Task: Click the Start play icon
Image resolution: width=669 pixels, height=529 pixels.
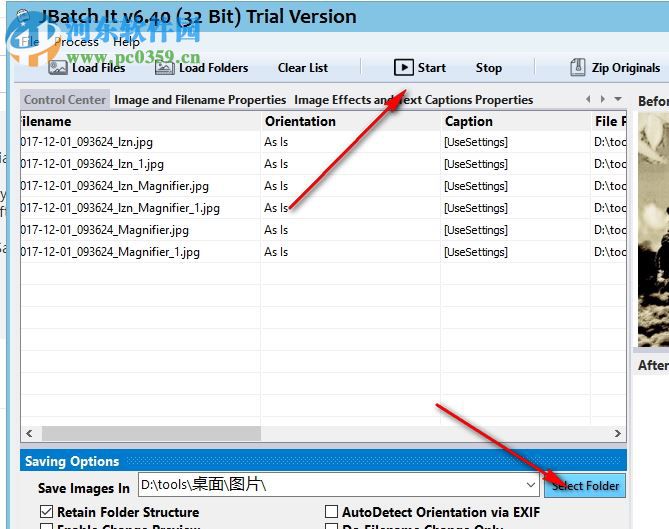Action: [x=404, y=67]
